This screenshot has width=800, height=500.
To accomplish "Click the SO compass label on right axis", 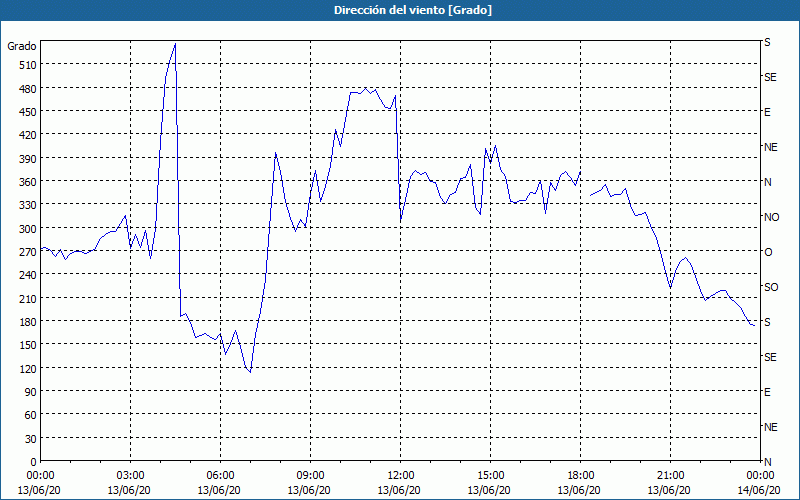I will (771, 287).
